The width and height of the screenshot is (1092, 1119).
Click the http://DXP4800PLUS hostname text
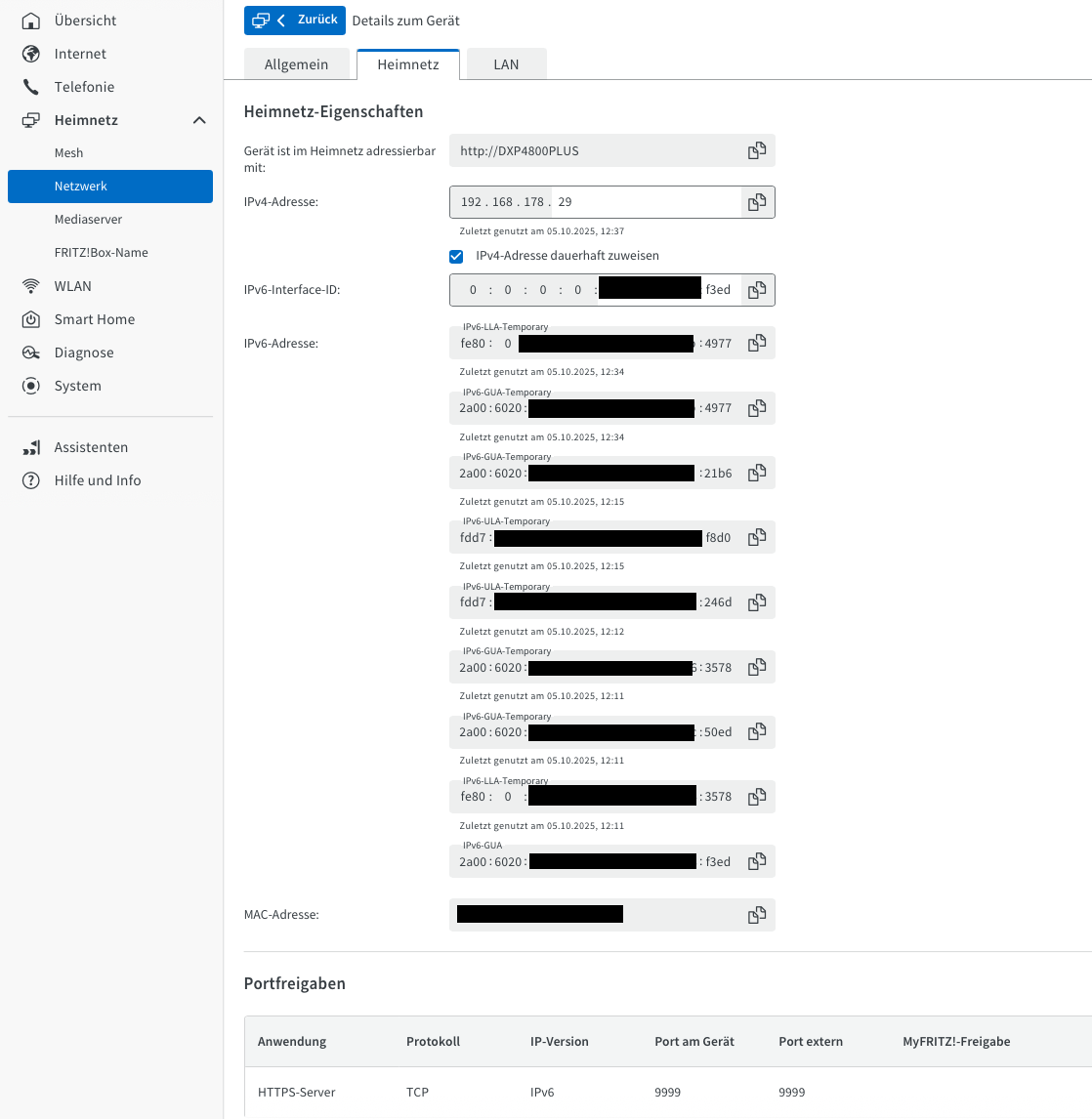tap(520, 150)
